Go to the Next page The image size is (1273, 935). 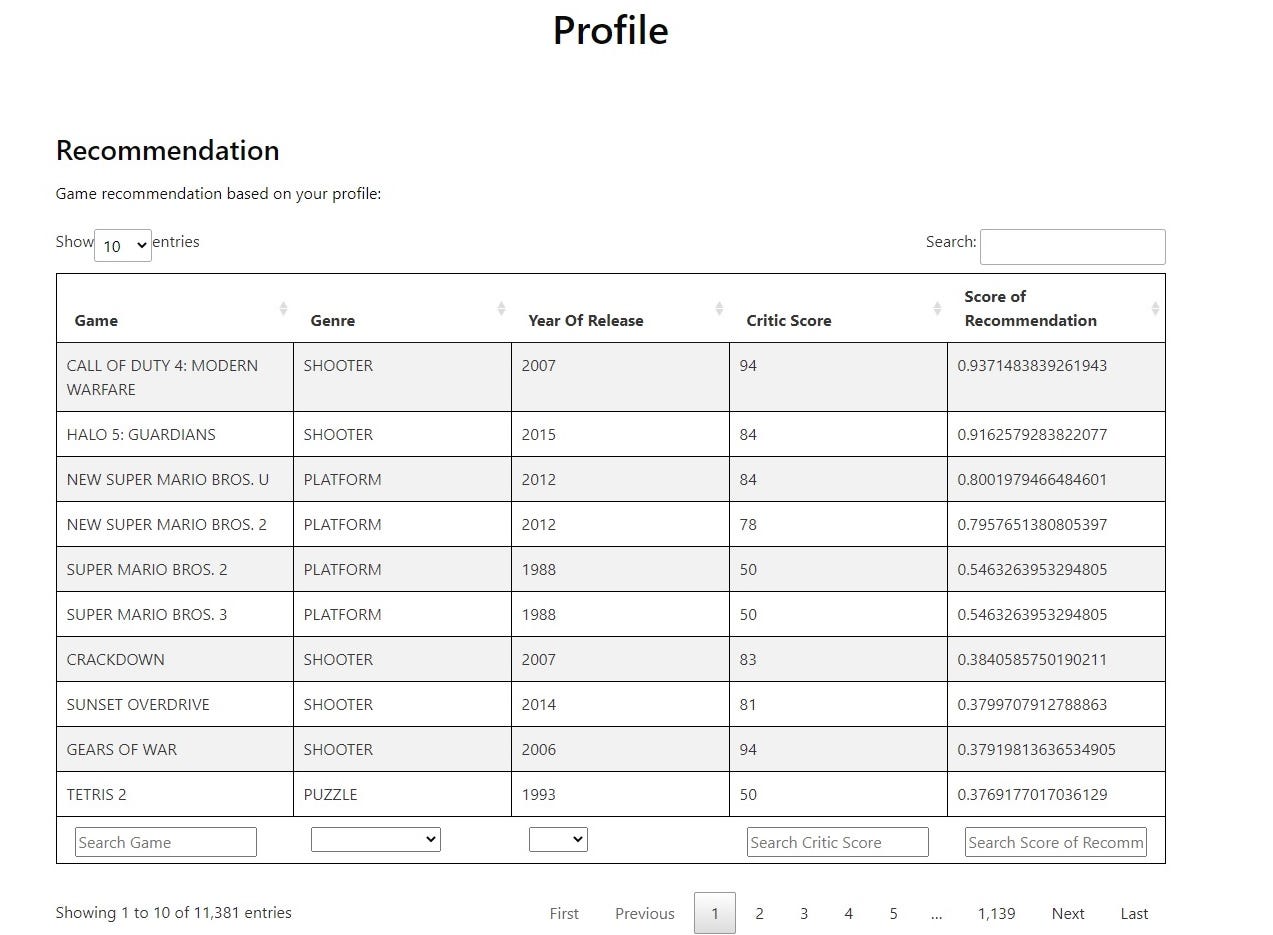click(1068, 913)
